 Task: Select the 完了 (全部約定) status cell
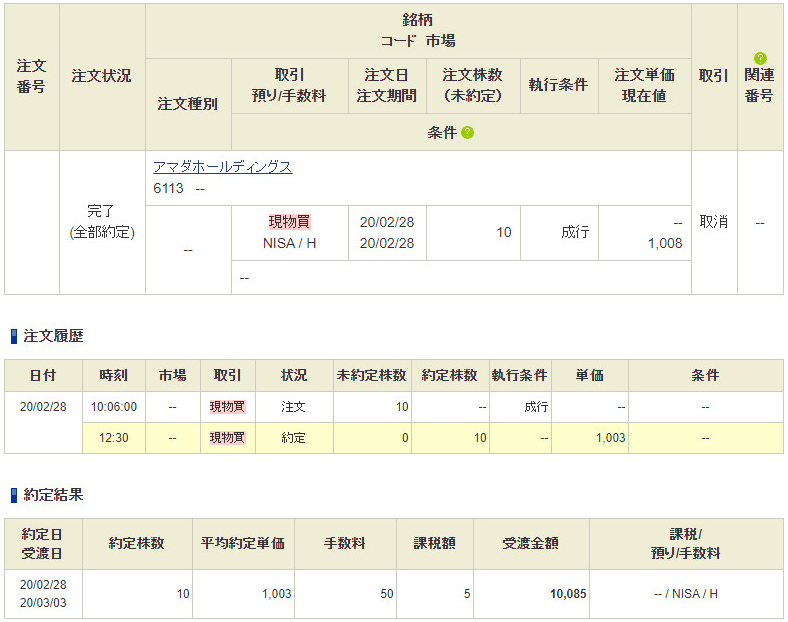(x=102, y=222)
